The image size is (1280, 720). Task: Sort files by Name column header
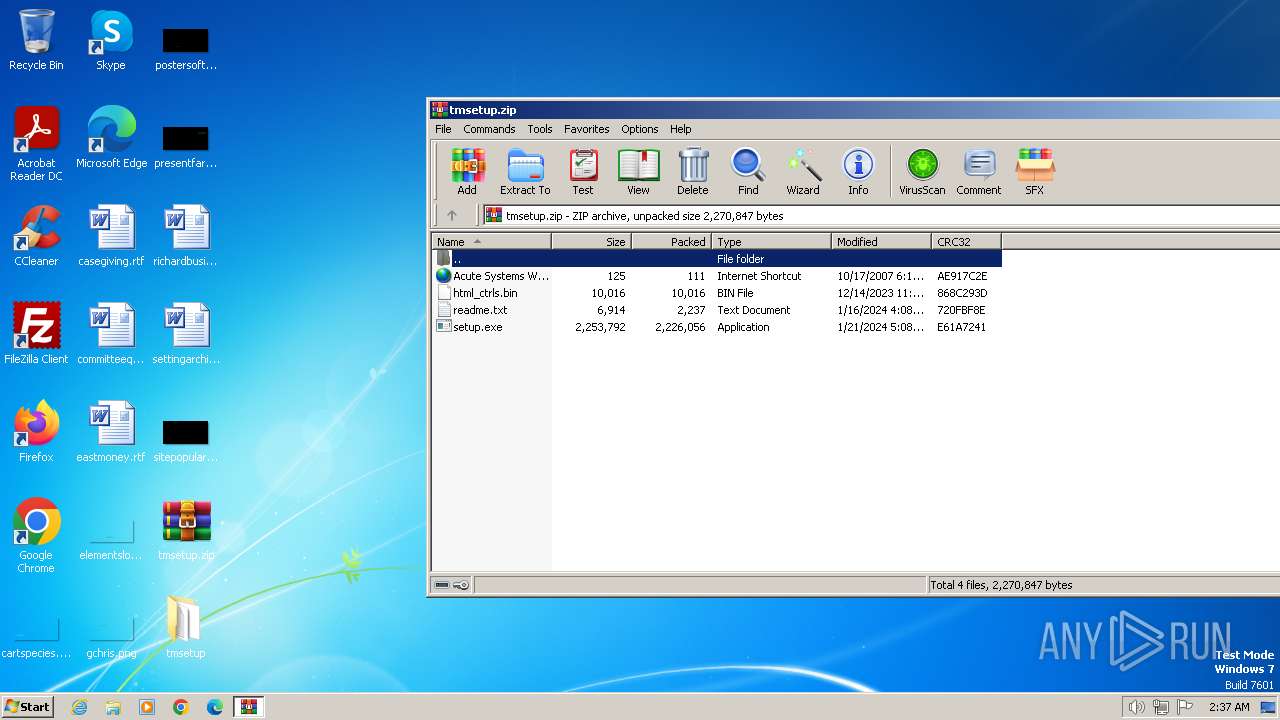click(491, 242)
